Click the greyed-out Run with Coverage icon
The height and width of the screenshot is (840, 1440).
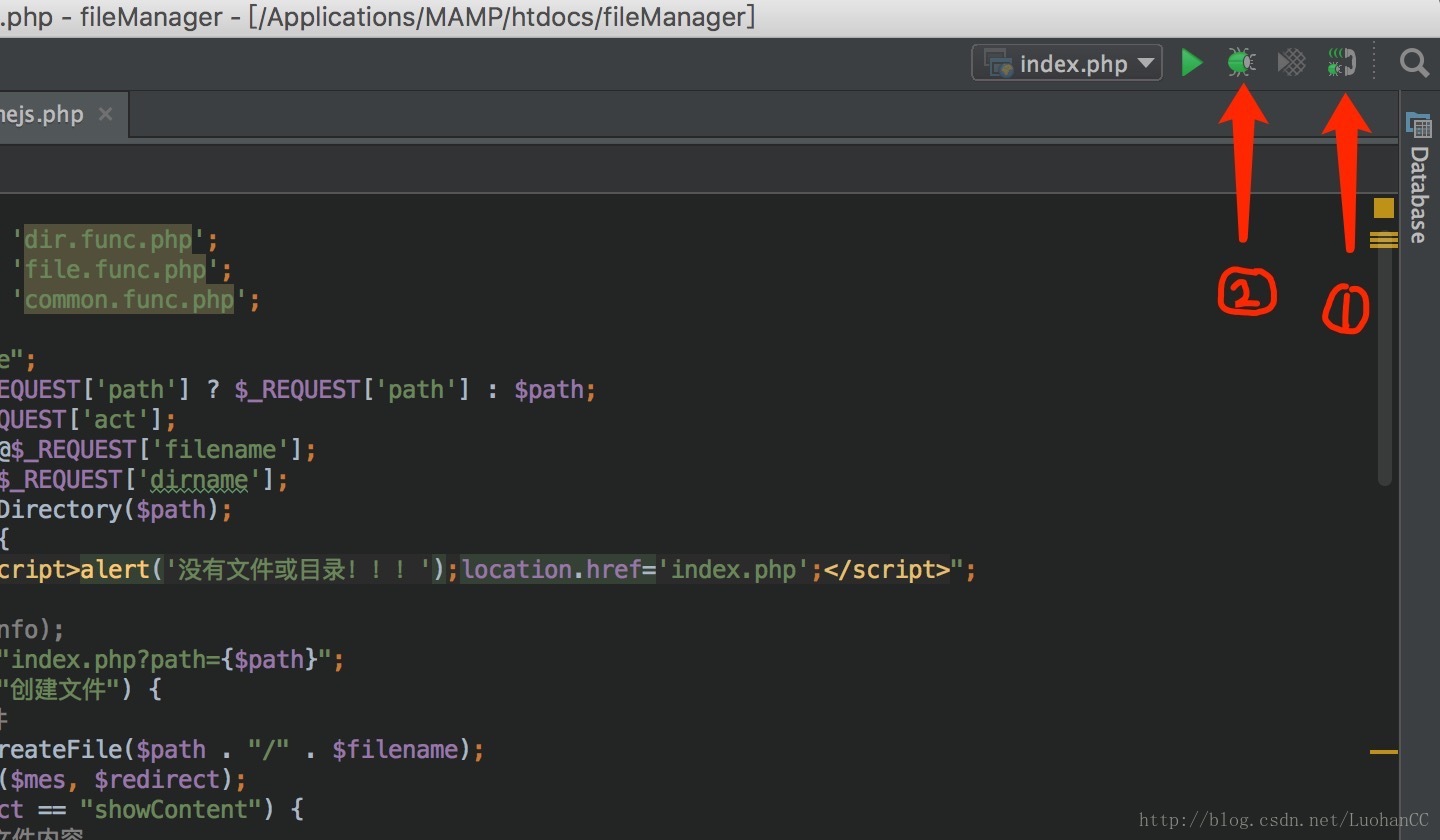click(x=1292, y=63)
